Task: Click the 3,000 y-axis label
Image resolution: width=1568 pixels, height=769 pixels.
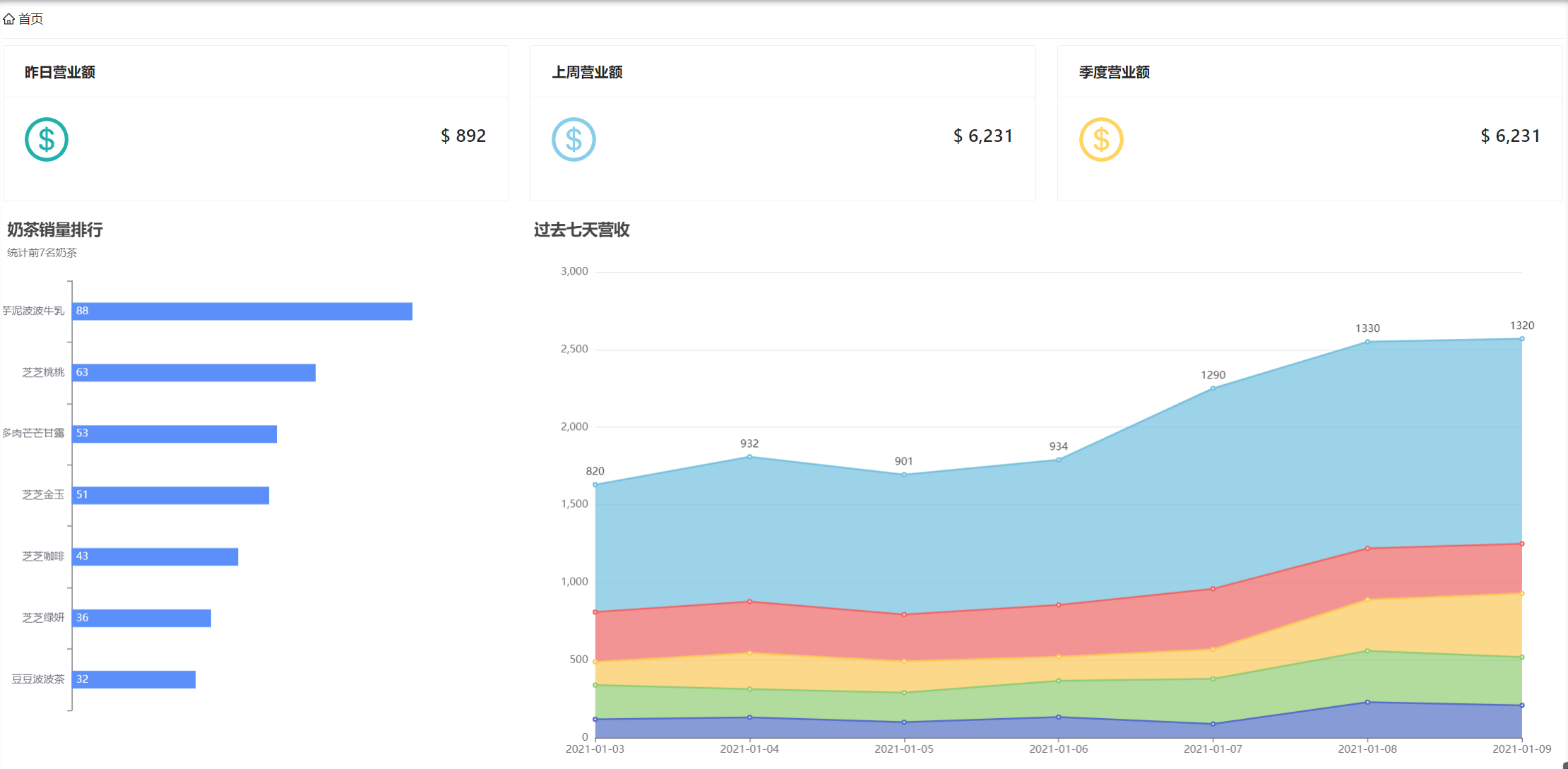Action: [574, 271]
